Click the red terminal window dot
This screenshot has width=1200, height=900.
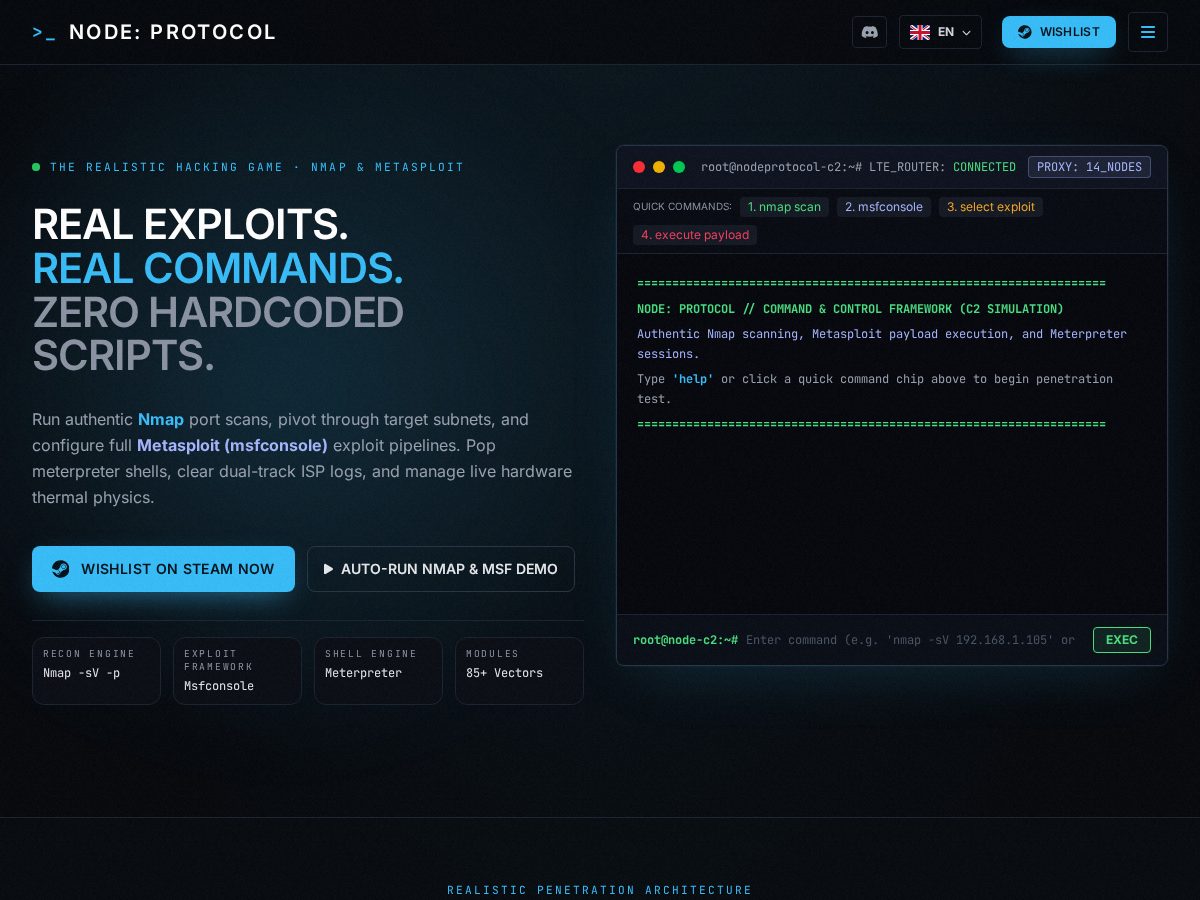tap(639, 167)
